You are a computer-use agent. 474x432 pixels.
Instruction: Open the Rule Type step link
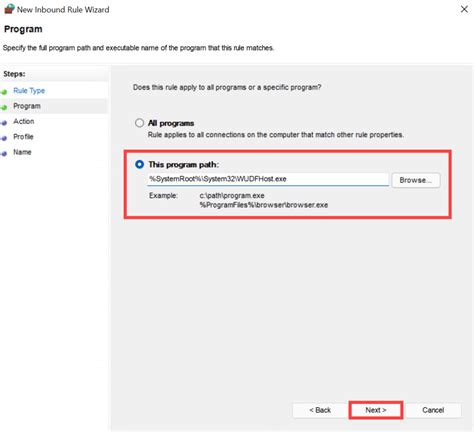pyautogui.click(x=29, y=91)
